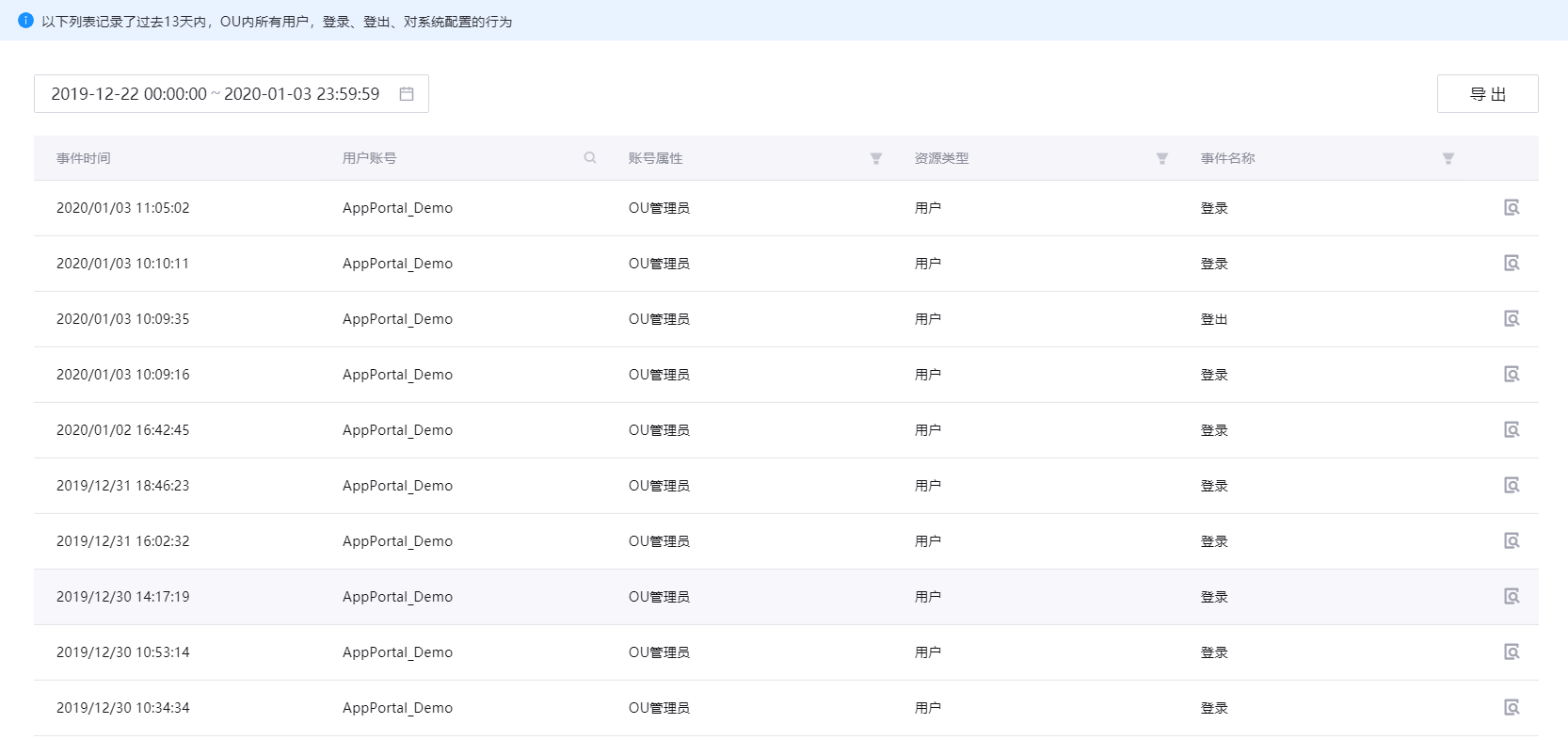Image resolution: width=1568 pixels, height=740 pixels.
Task: Click AppPortal_Demo in the 11:05:02 row
Action: pyautogui.click(x=397, y=208)
